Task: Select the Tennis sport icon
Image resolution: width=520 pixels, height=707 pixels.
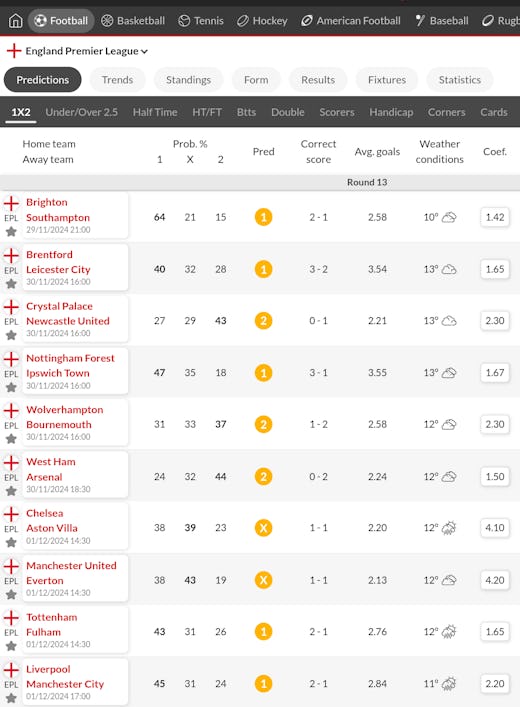Action: pyautogui.click(x=184, y=21)
